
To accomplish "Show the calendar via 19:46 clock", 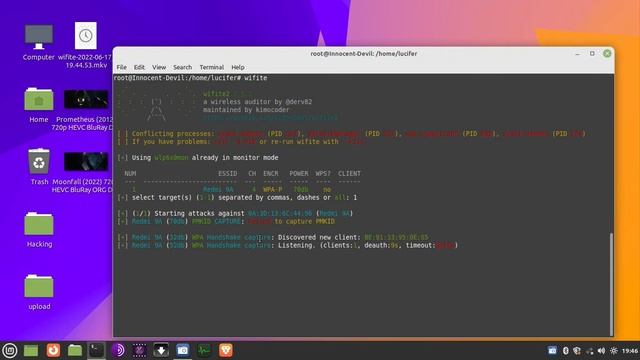I will (630, 351).
